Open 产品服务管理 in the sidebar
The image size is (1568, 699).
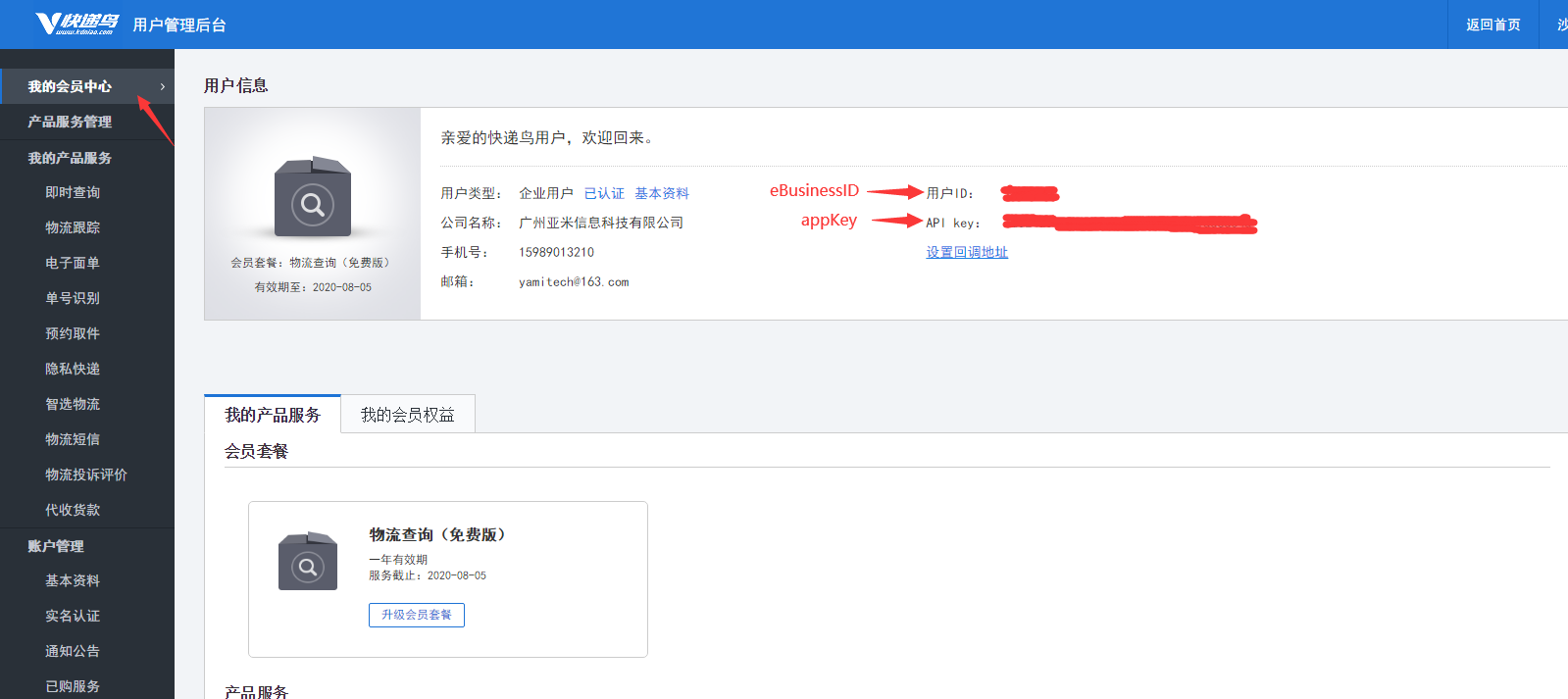(70, 122)
